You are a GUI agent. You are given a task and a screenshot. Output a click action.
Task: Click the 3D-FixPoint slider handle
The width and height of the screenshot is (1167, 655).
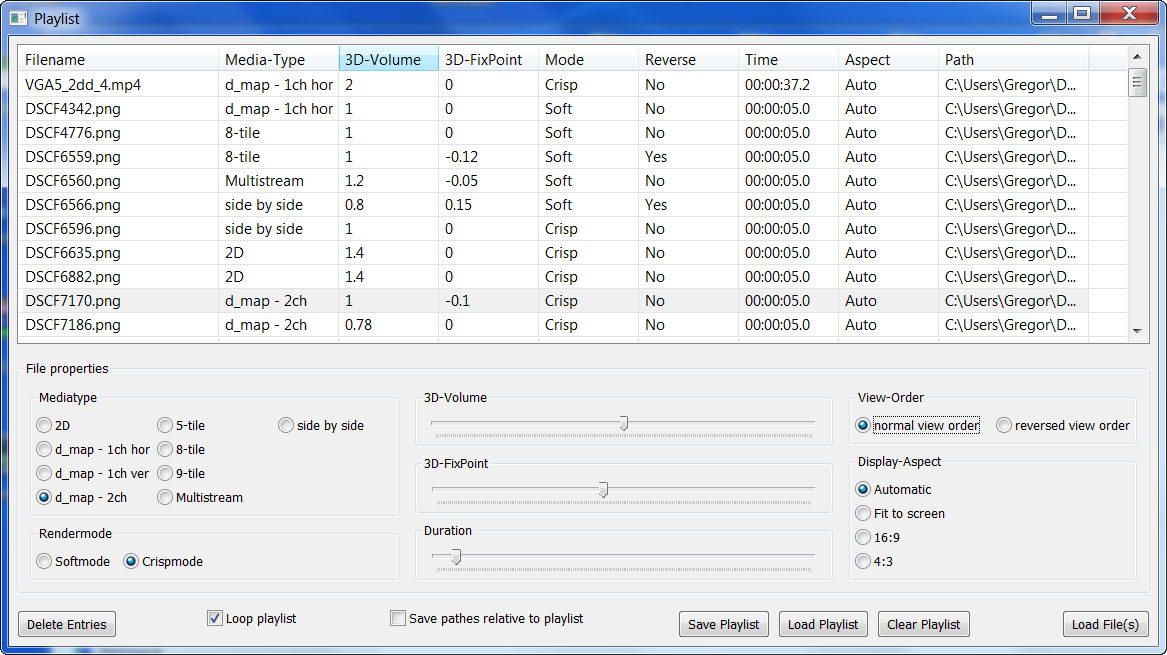(x=604, y=489)
